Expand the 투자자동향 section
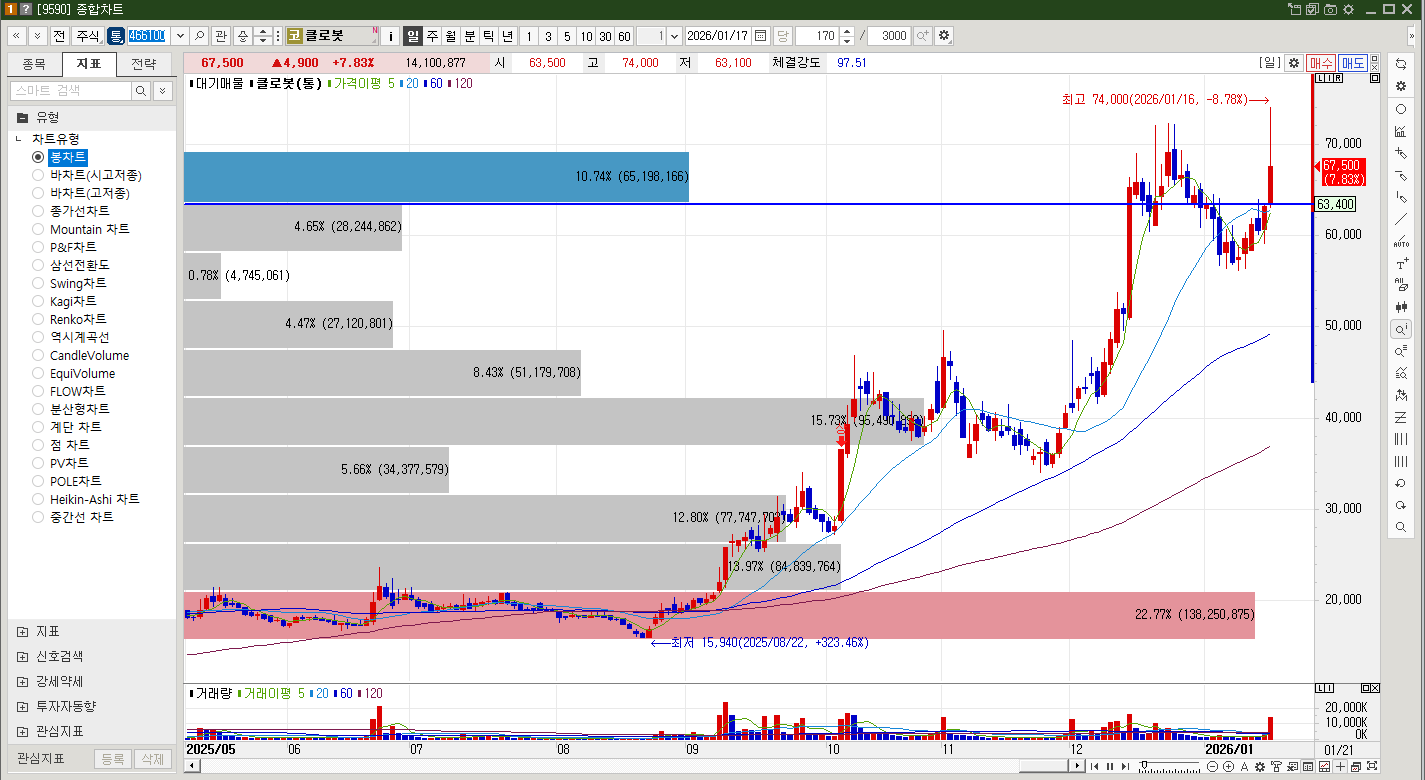The height and width of the screenshot is (780, 1425). (x=23, y=706)
